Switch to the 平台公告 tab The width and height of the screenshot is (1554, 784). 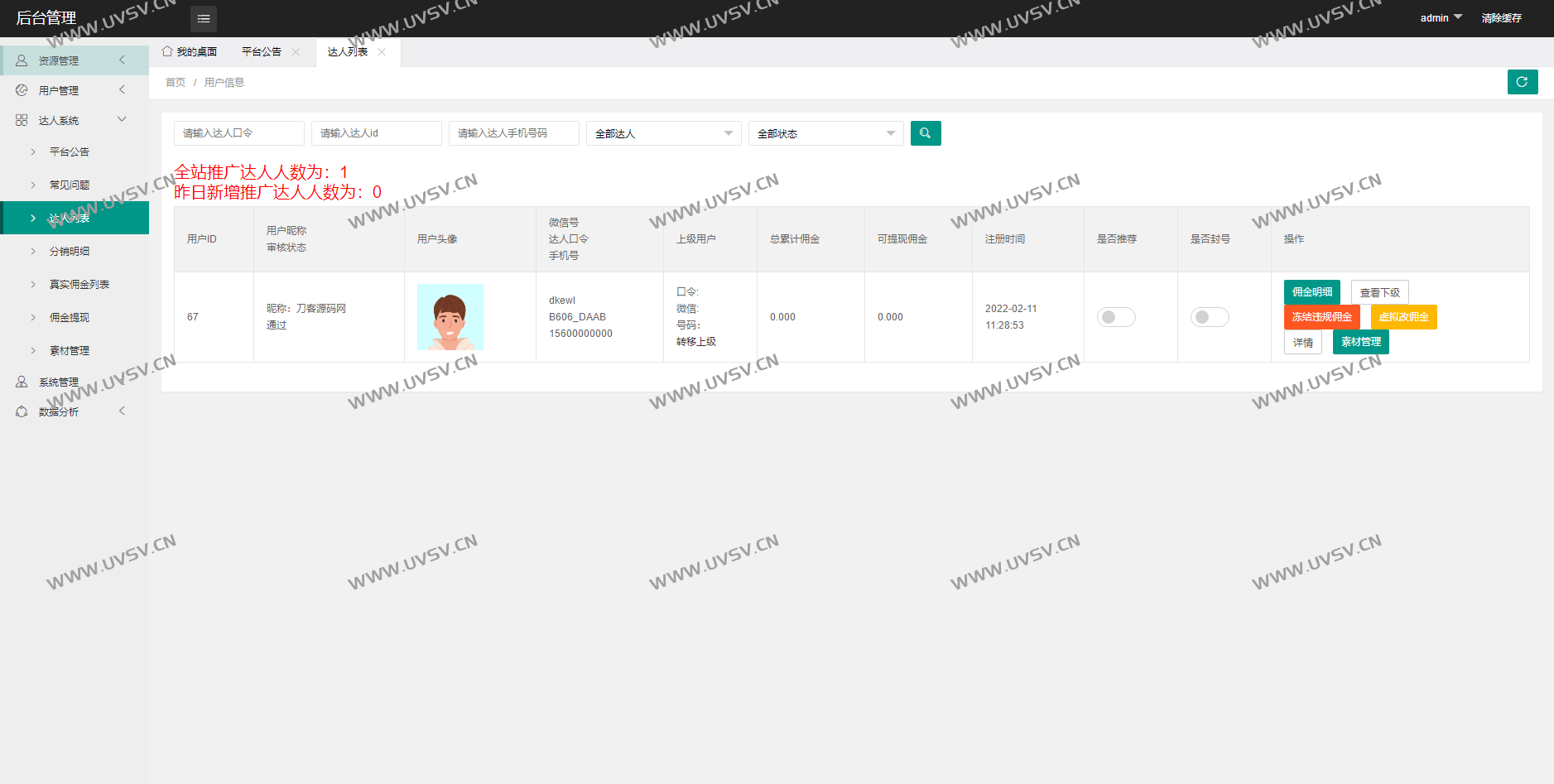coord(262,51)
